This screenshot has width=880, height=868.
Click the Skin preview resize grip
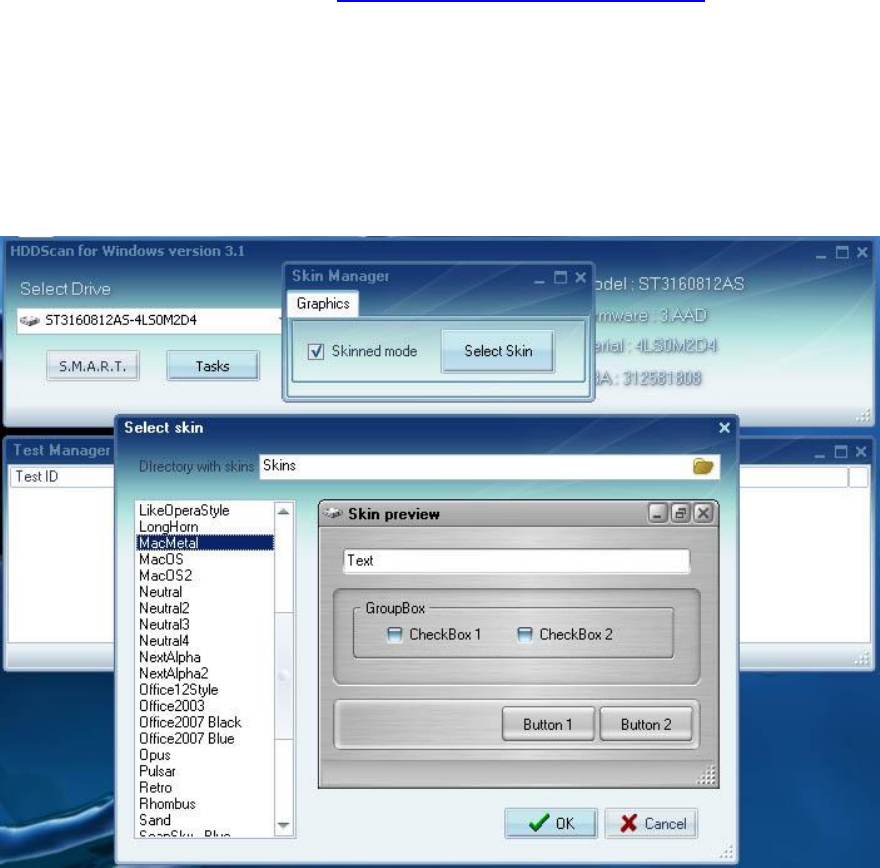coord(707,775)
